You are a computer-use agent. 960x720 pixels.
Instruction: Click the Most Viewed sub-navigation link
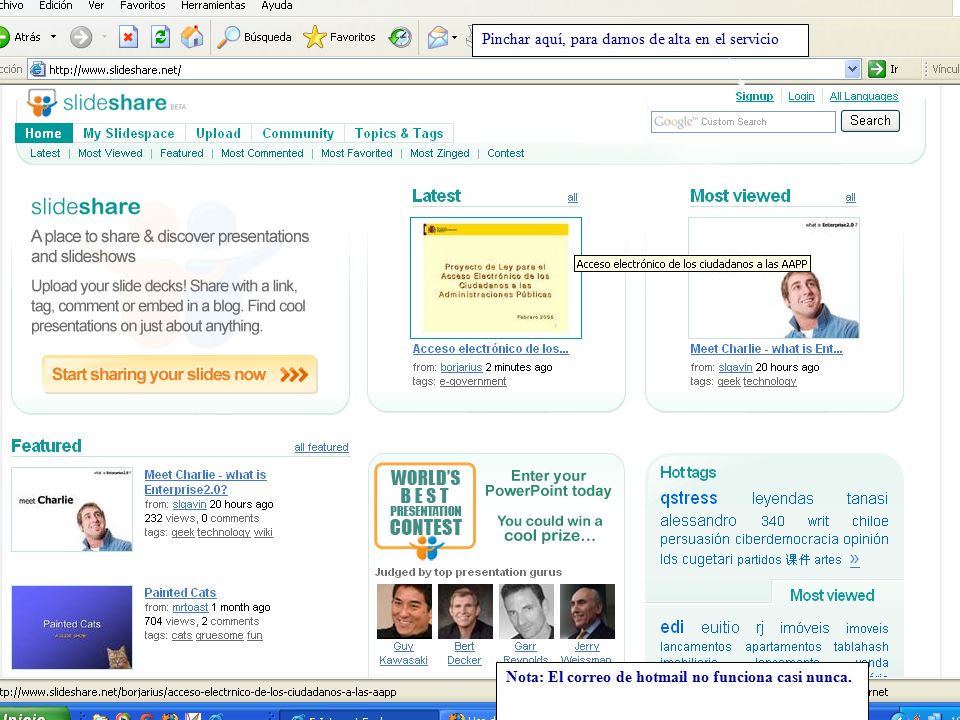tap(110, 153)
